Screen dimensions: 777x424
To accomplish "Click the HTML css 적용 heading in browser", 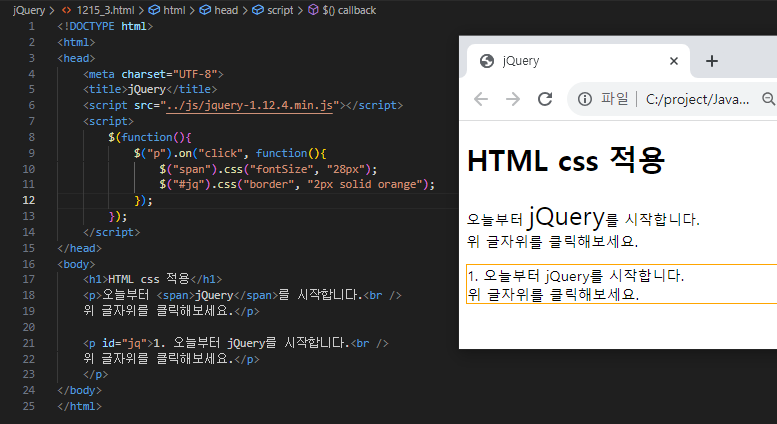I will click(x=565, y=160).
